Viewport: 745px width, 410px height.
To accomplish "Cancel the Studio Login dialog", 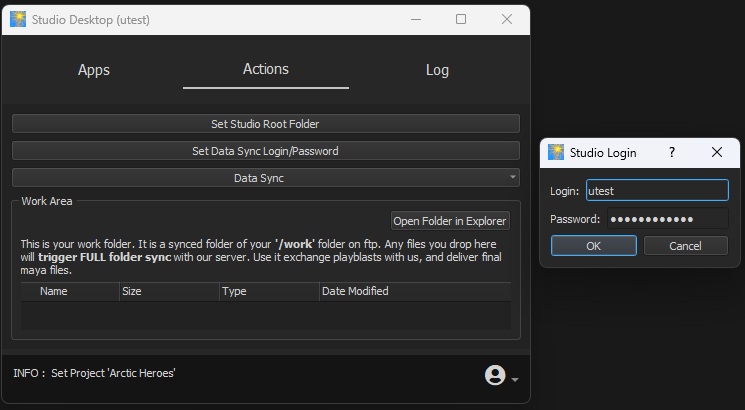I will tap(685, 246).
